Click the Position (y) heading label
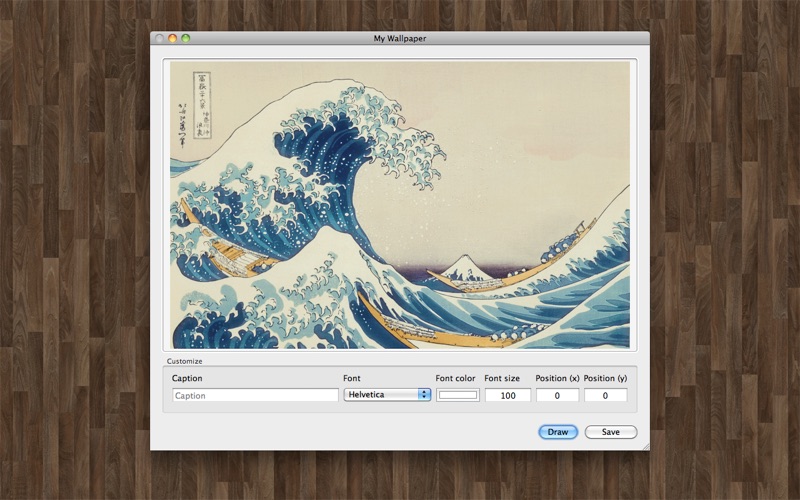Screen dimensions: 800x500 click(605, 378)
